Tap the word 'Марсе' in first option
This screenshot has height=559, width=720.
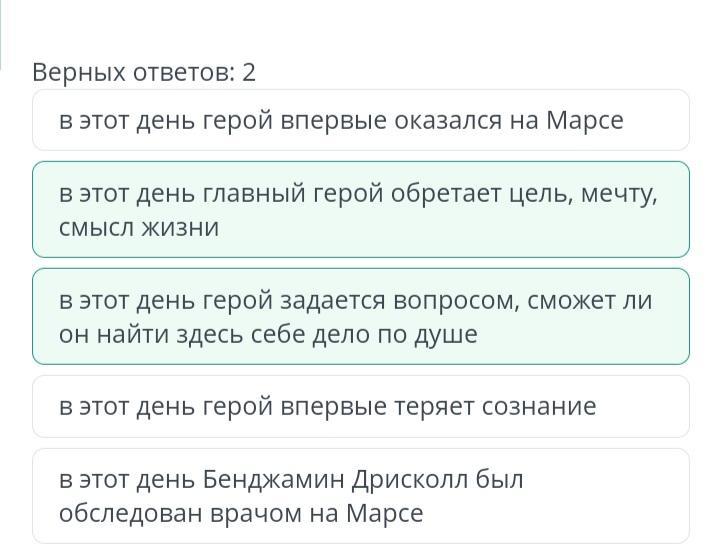pos(585,121)
